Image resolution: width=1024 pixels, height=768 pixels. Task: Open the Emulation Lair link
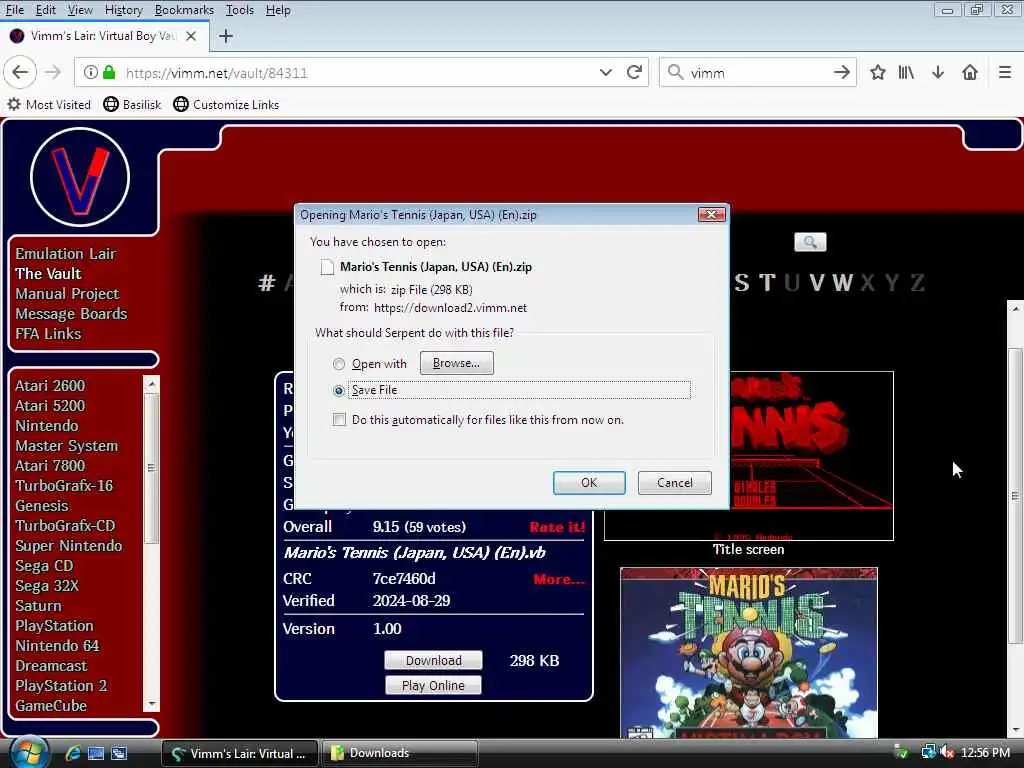point(65,253)
